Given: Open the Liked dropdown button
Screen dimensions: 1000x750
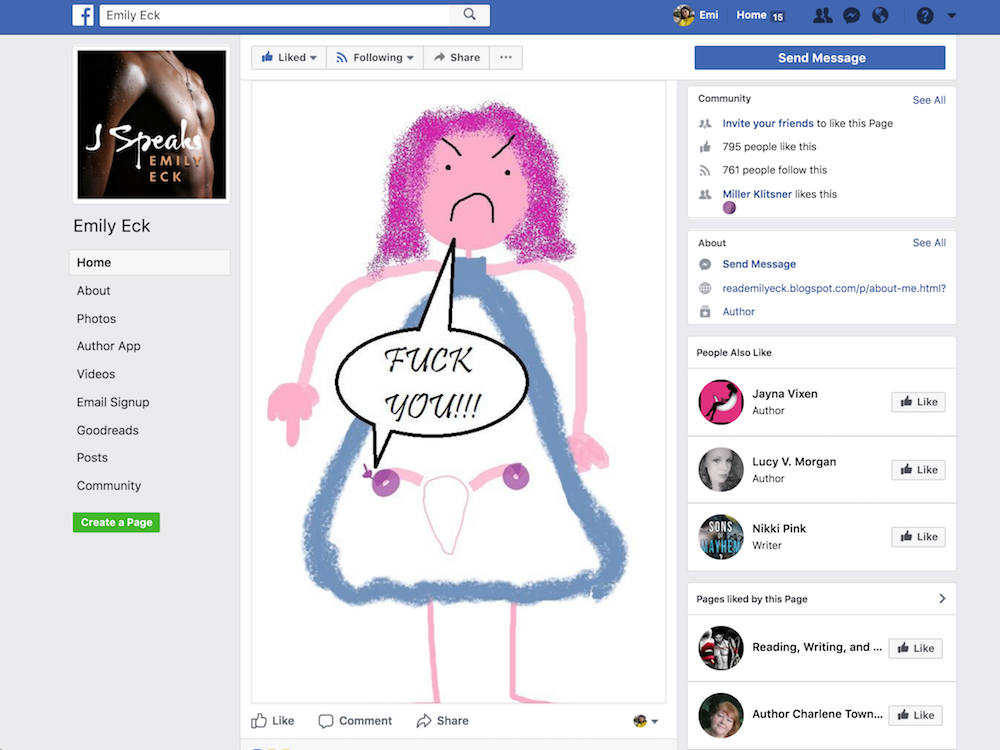Looking at the screenshot, I should coord(289,57).
